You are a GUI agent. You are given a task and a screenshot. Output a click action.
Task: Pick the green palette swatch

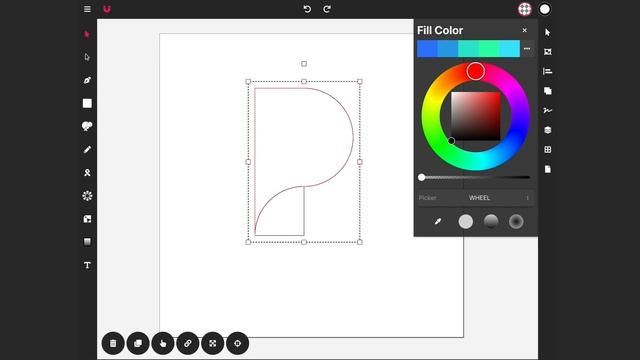tap(489, 49)
